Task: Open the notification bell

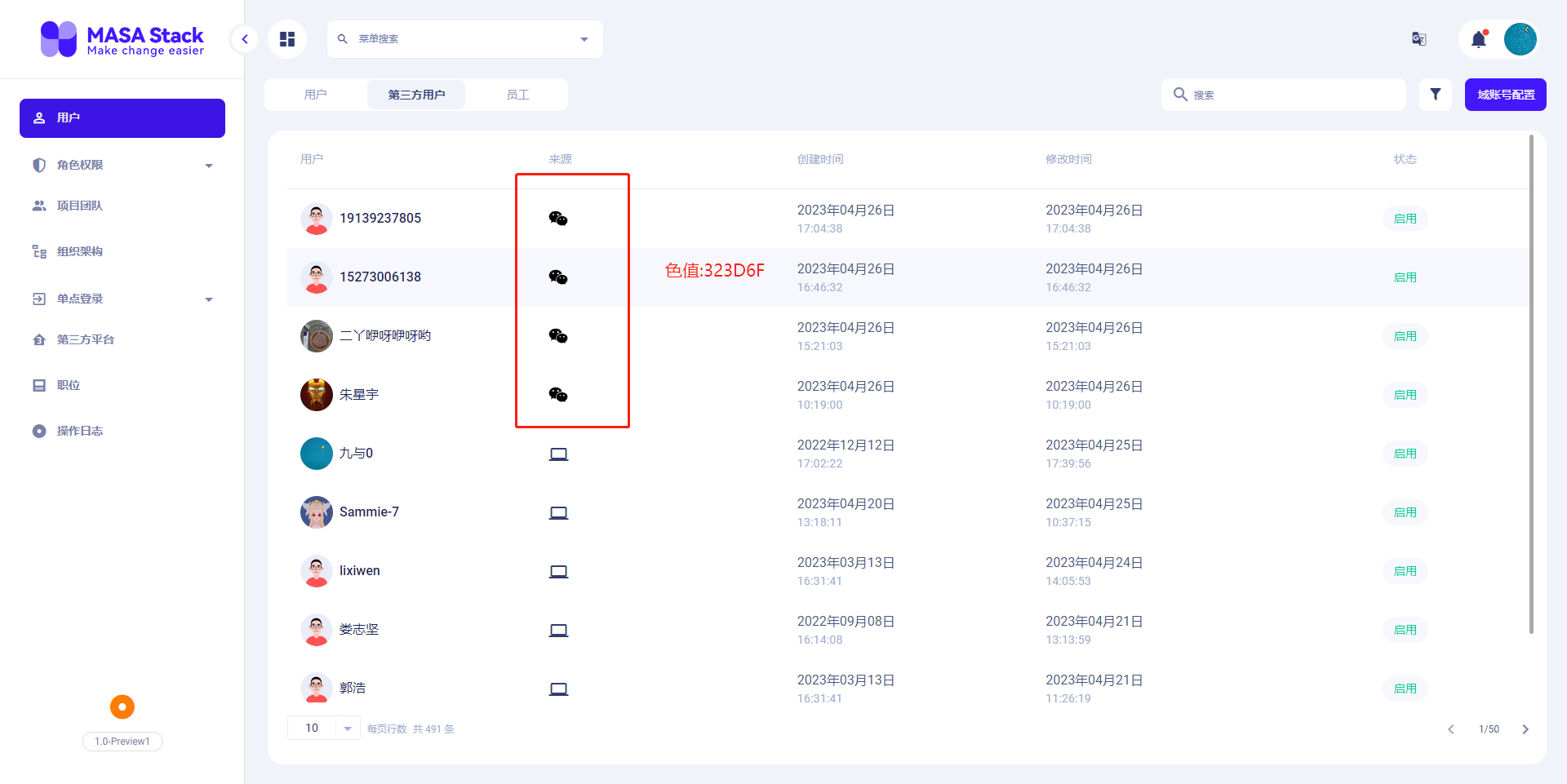Action: click(x=1480, y=38)
